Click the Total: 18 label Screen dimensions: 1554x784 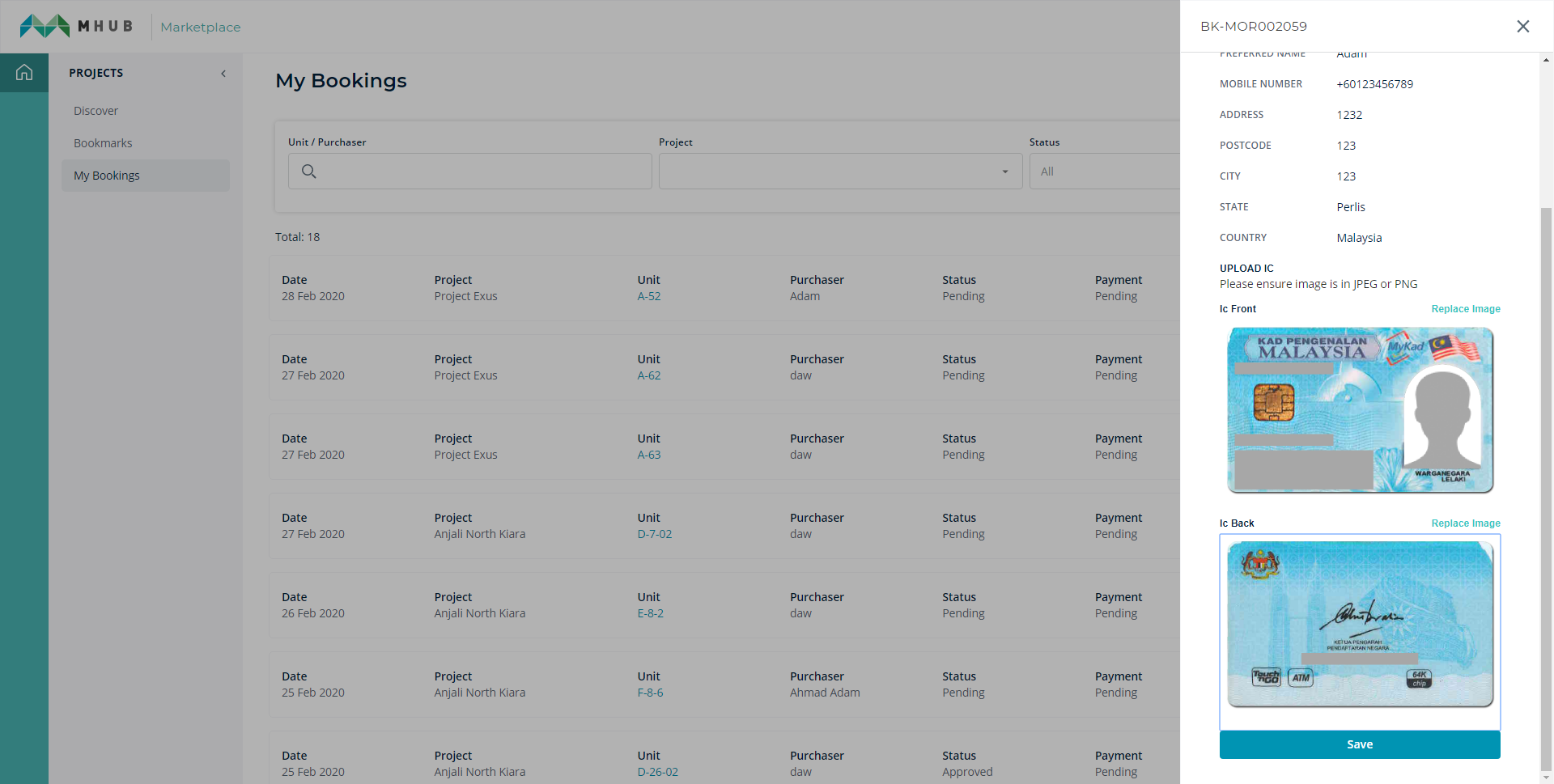pyautogui.click(x=297, y=237)
